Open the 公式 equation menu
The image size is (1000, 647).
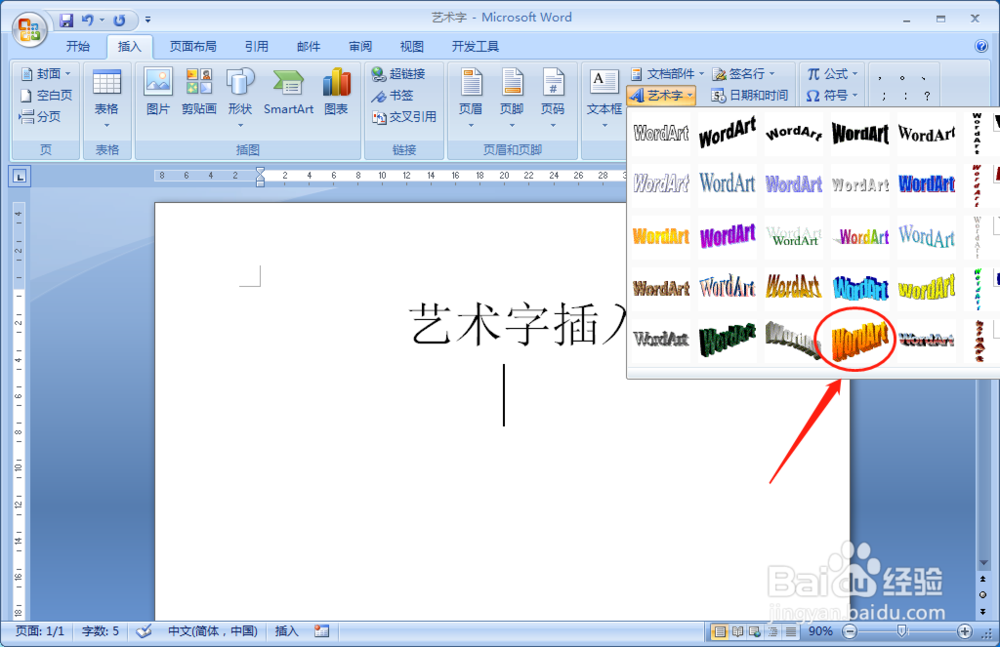[x=832, y=74]
